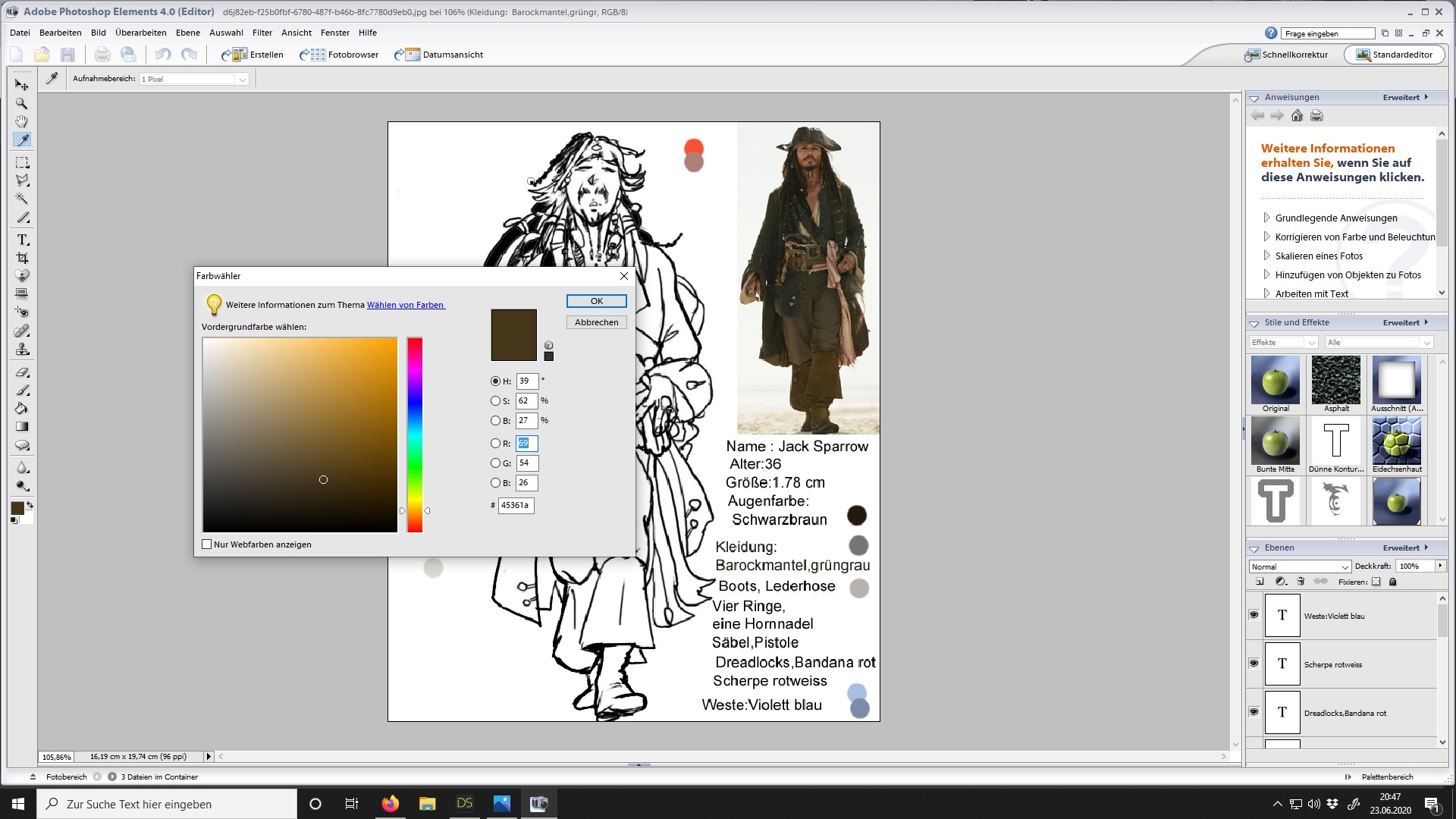
Task: Select the Crop tool
Action: tap(22, 258)
